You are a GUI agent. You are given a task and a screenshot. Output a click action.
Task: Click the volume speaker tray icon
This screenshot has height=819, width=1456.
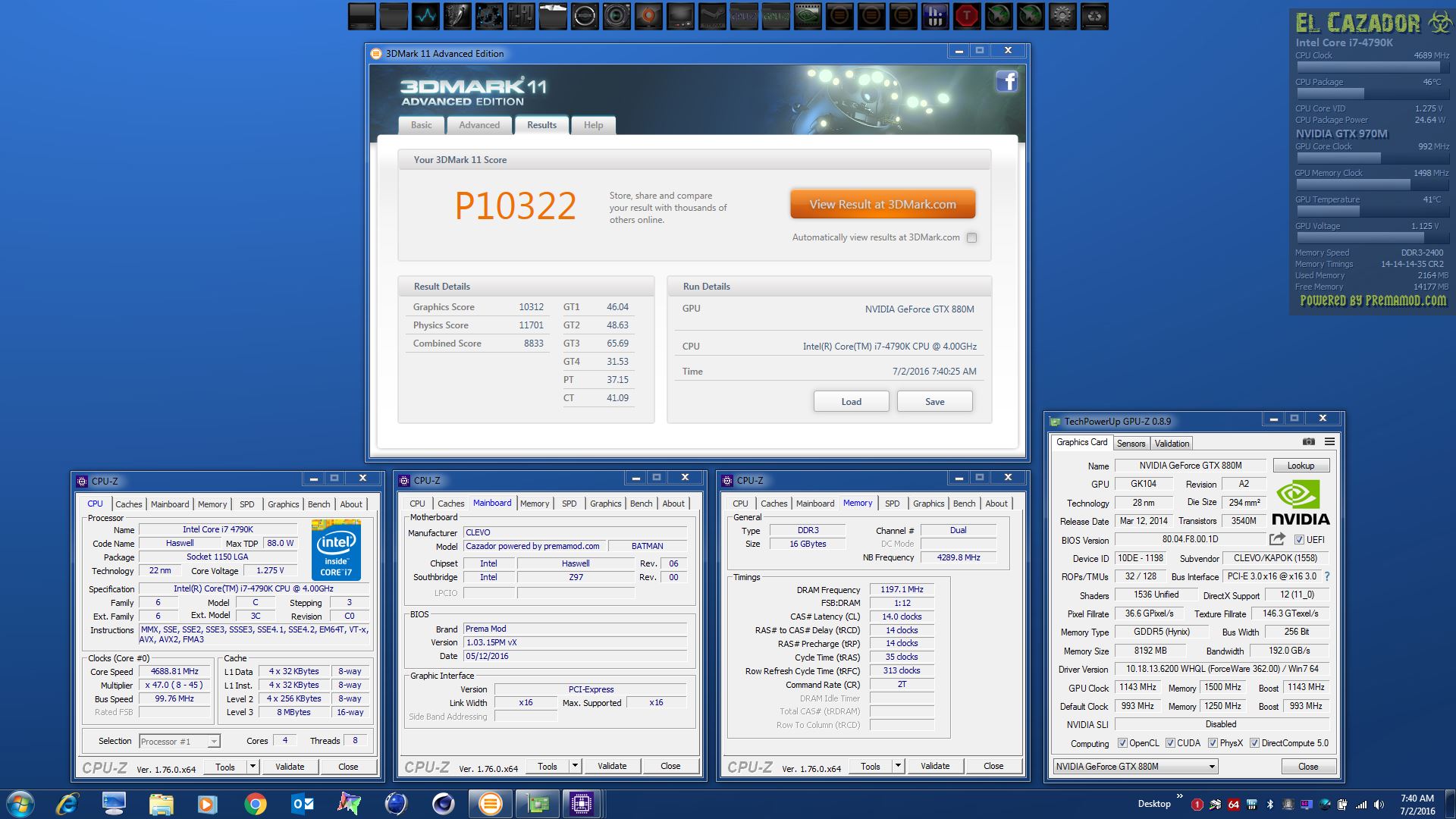pyautogui.click(x=1379, y=805)
